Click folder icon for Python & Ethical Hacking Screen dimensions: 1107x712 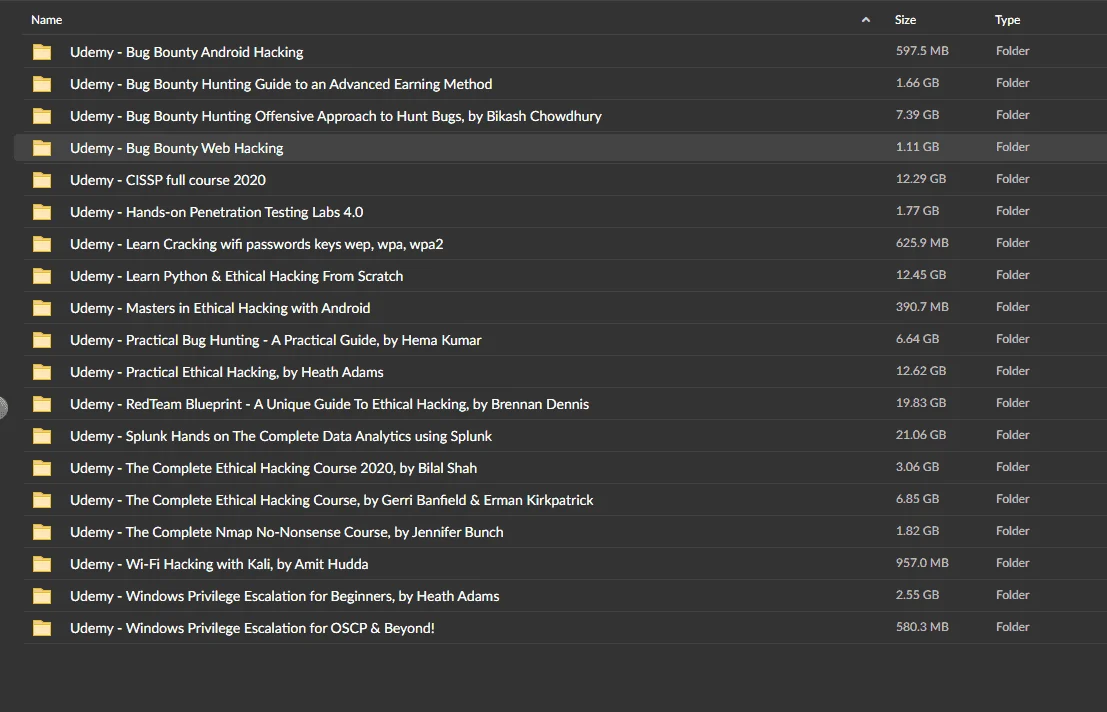click(x=42, y=276)
